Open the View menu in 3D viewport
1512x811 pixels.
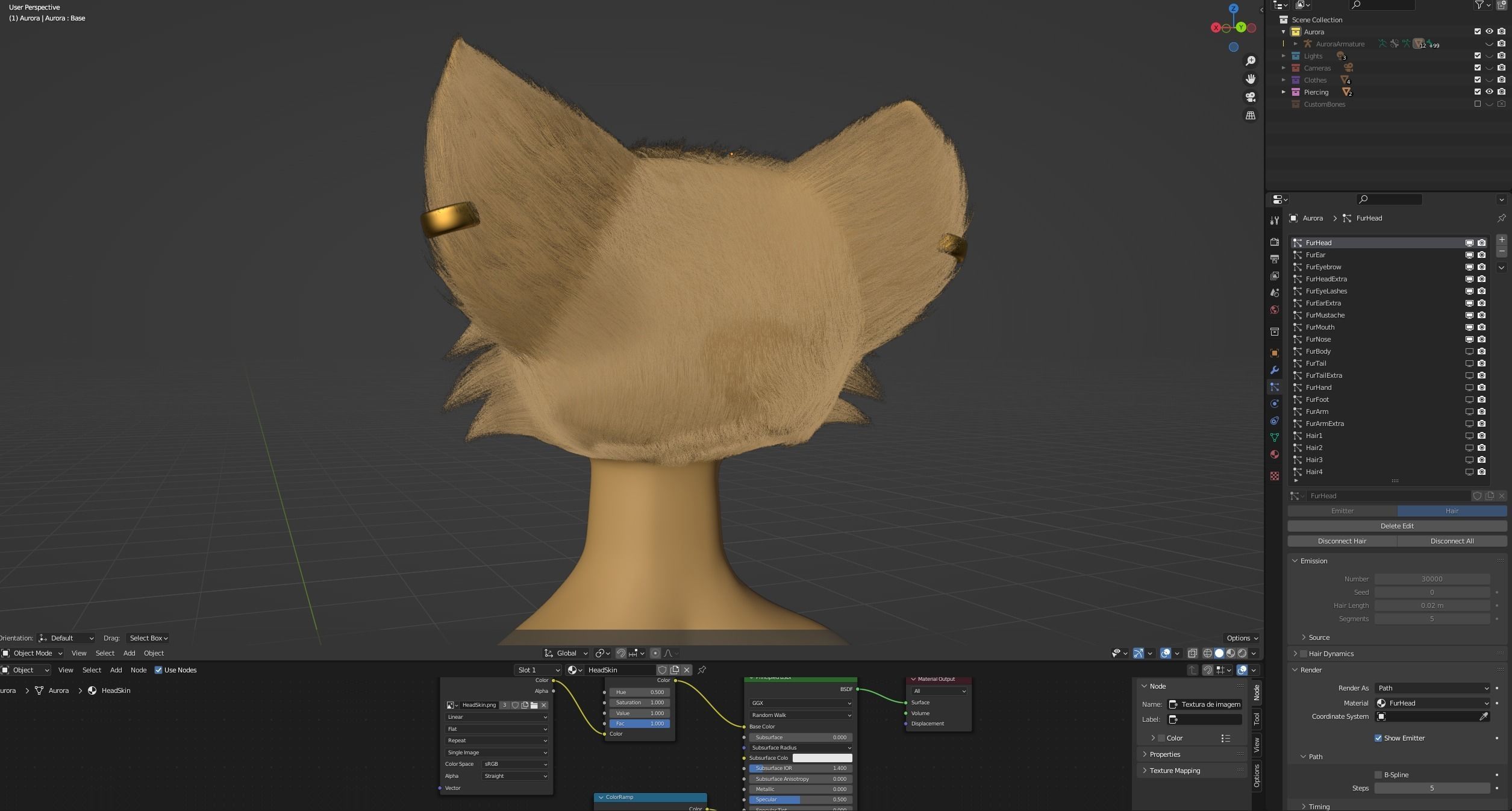[x=79, y=653]
